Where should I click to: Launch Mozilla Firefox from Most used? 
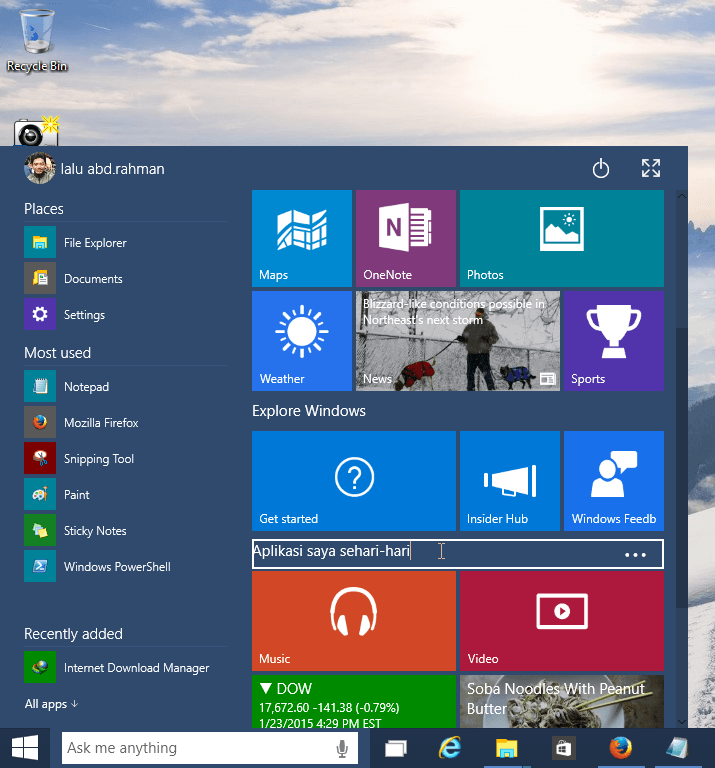(125, 422)
